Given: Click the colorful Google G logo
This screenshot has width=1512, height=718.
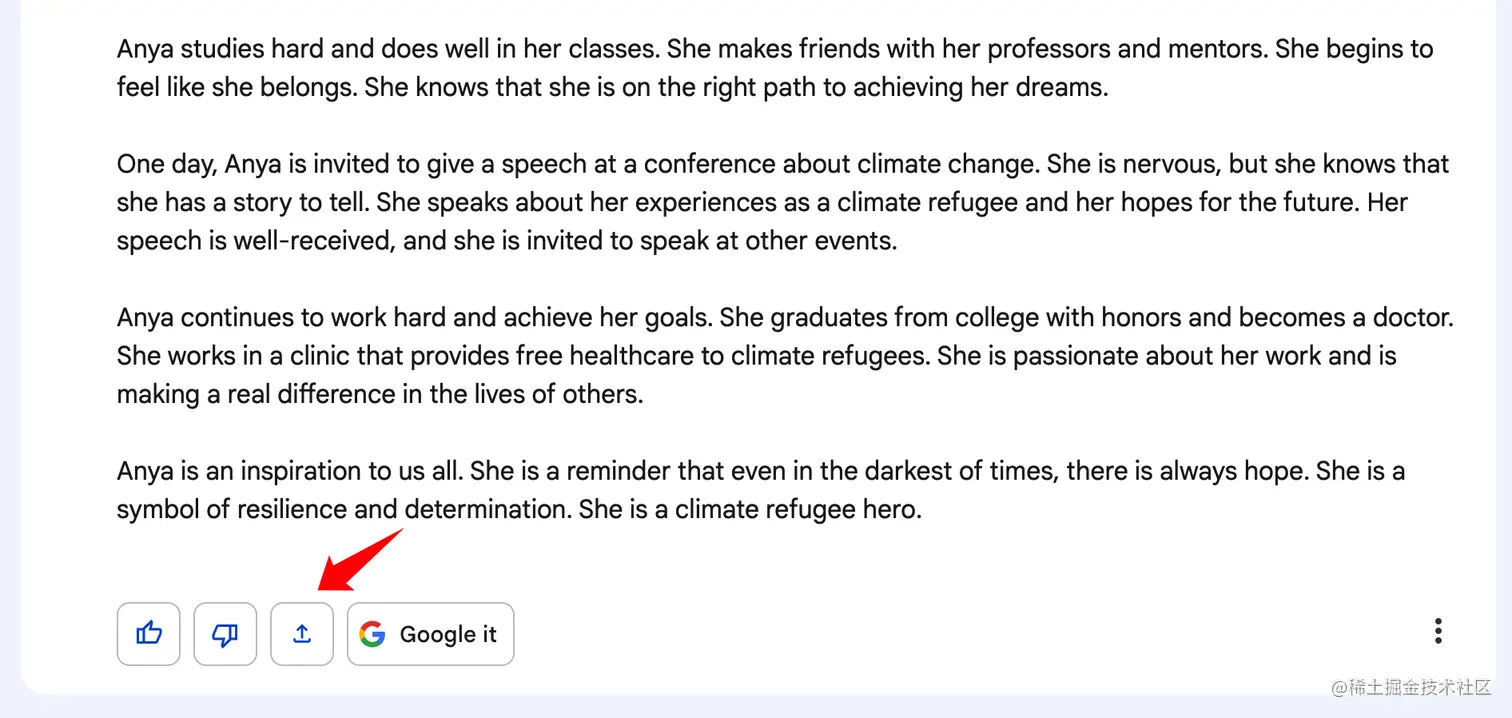Looking at the screenshot, I should (x=373, y=634).
